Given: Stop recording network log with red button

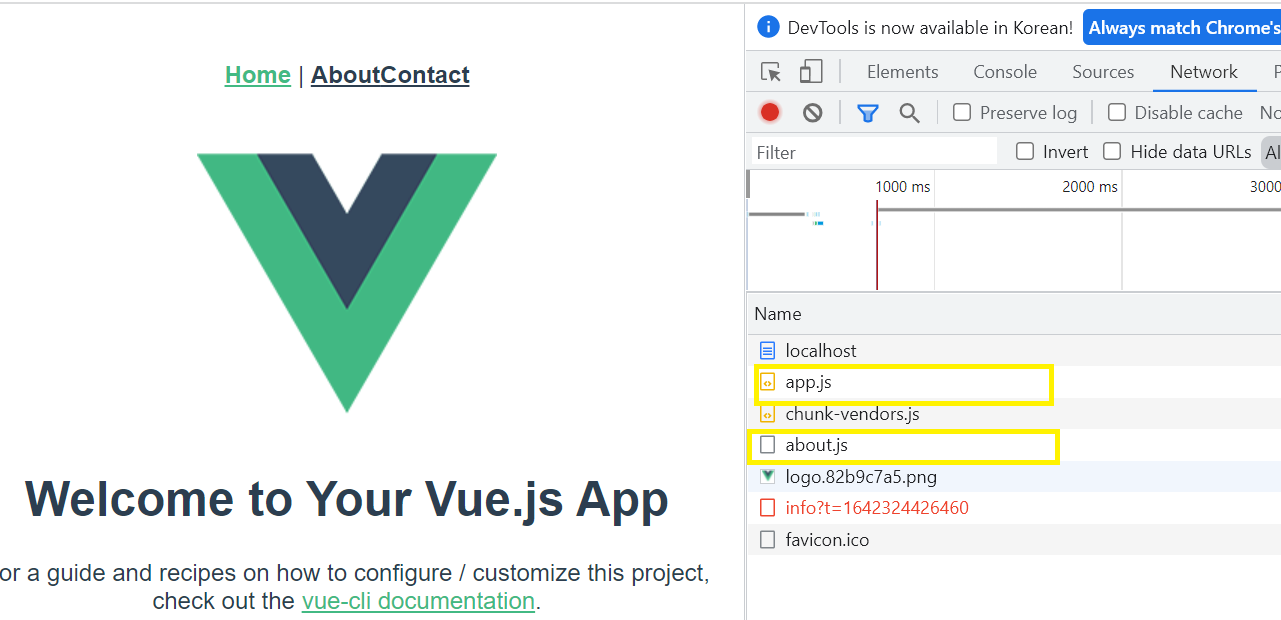Looking at the screenshot, I should click(769, 112).
